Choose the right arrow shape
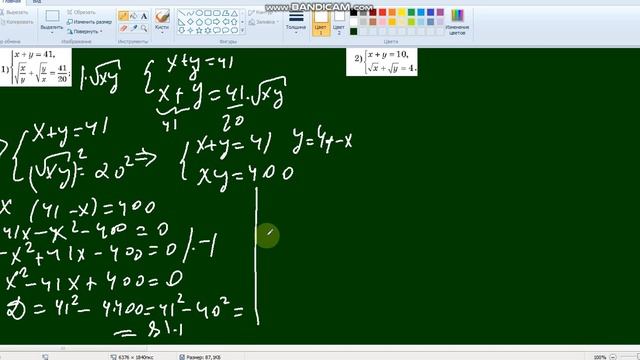This screenshot has height=360, width=640. coord(217,22)
